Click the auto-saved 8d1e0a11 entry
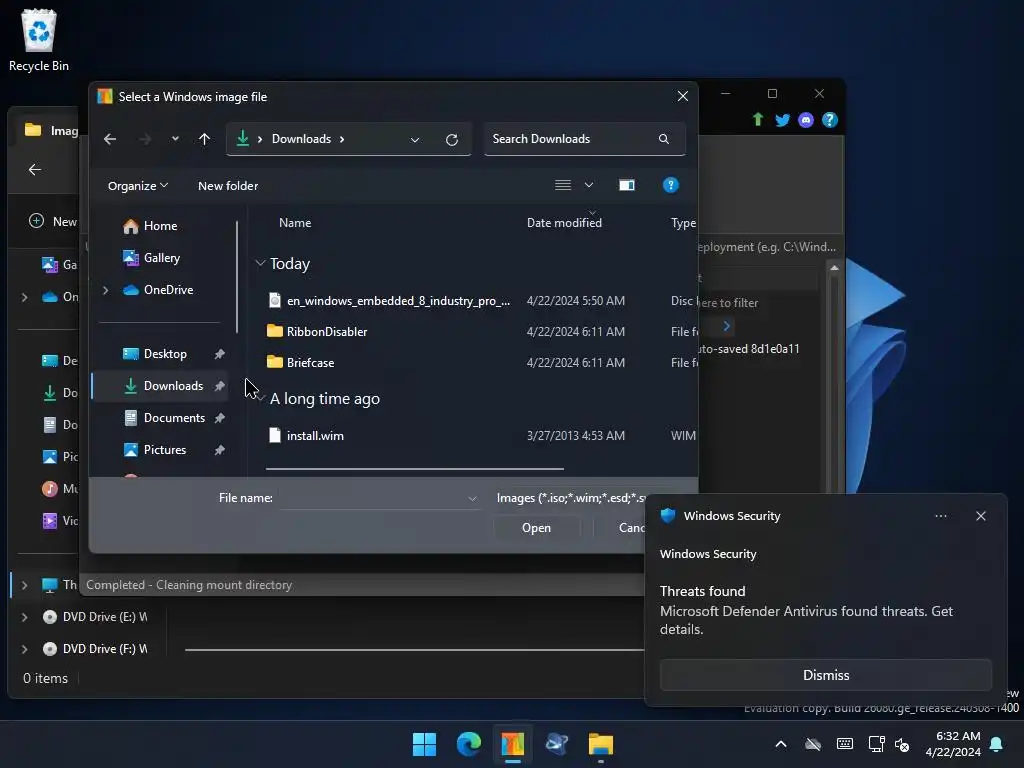This screenshot has width=1024, height=768. pyautogui.click(x=748, y=349)
